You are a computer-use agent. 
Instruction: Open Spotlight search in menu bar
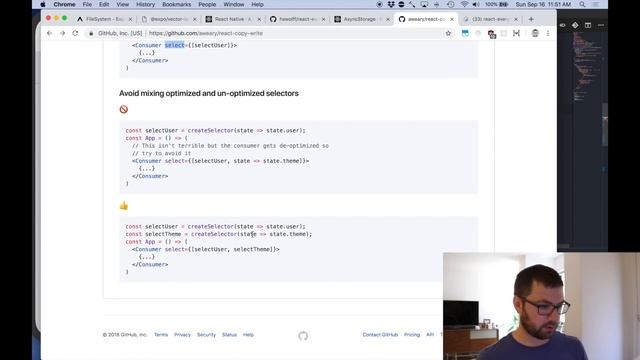pyautogui.click(x=582, y=4)
